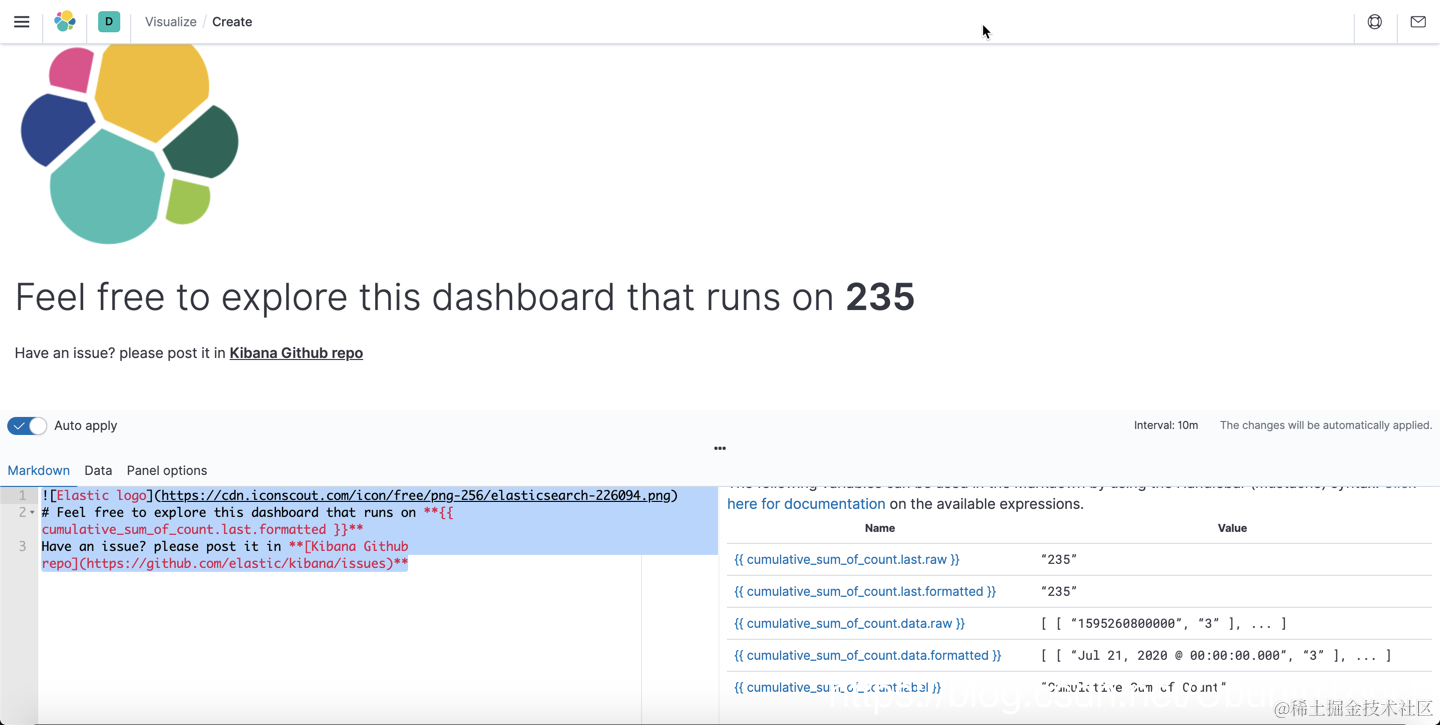
Task: Click the Name column header
Action: point(880,528)
